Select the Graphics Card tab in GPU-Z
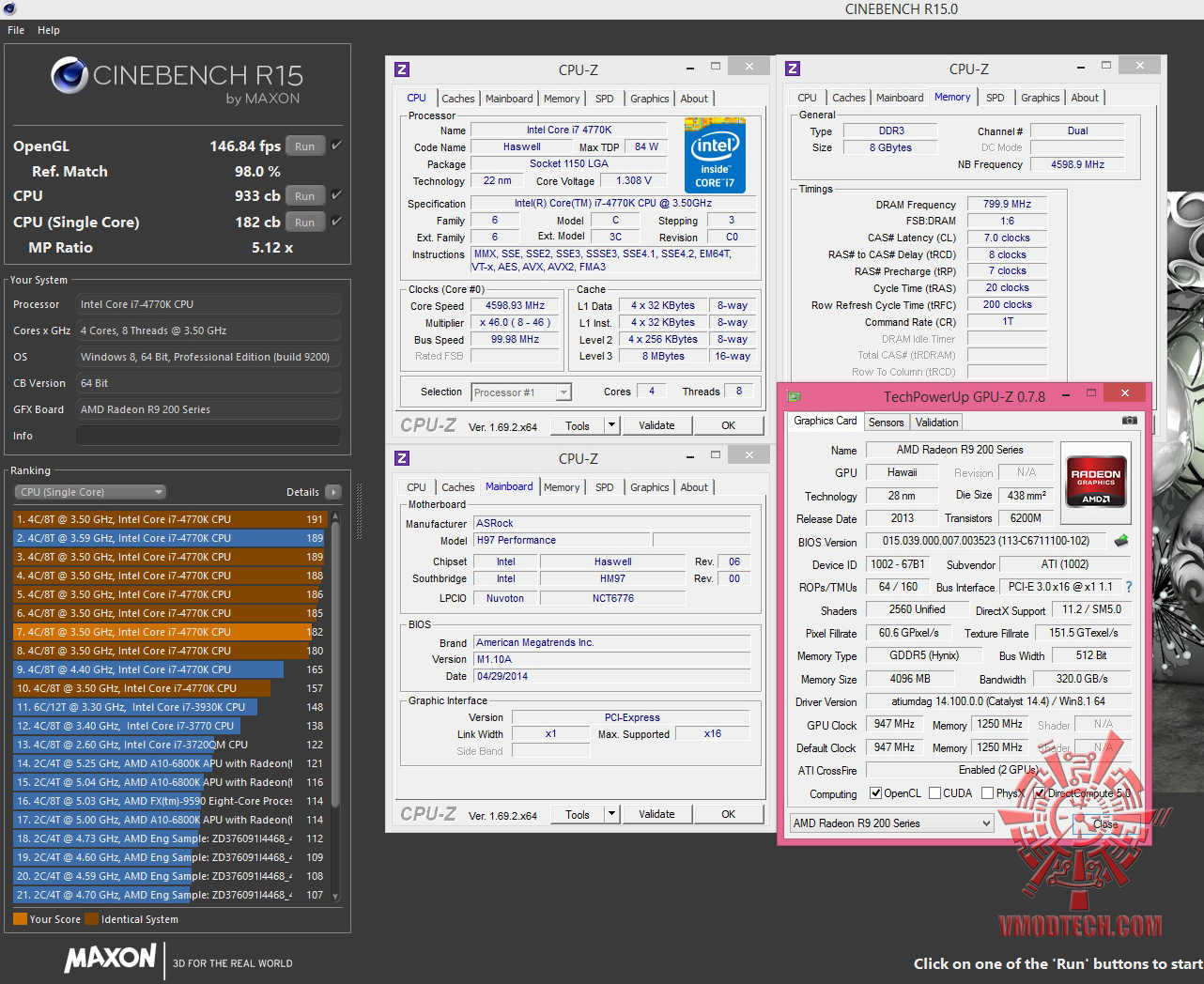Image resolution: width=1204 pixels, height=984 pixels. [x=826, y=421]
